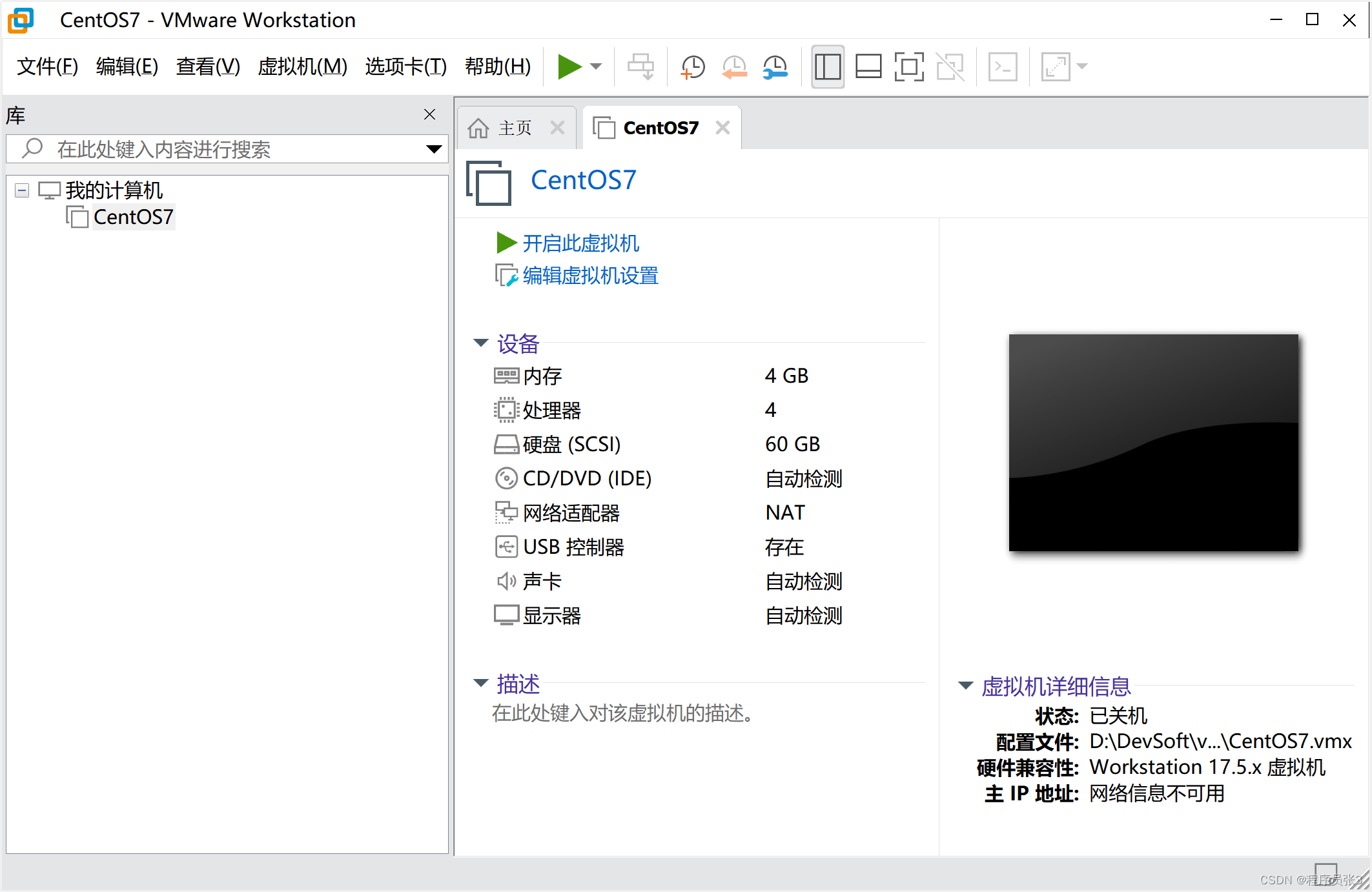Close the 主页 tab
1372x892 pixels.
557,128
